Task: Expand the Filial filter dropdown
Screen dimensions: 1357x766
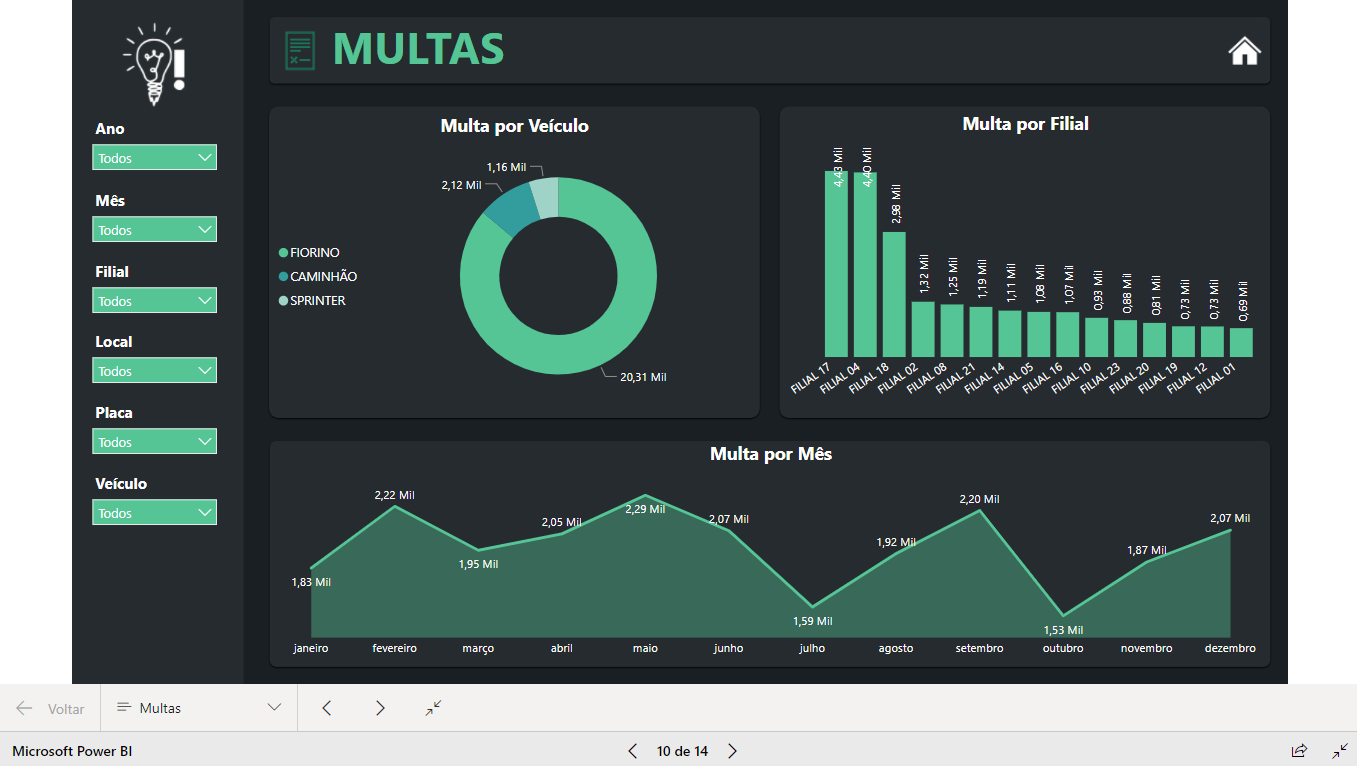Action: 154,301
